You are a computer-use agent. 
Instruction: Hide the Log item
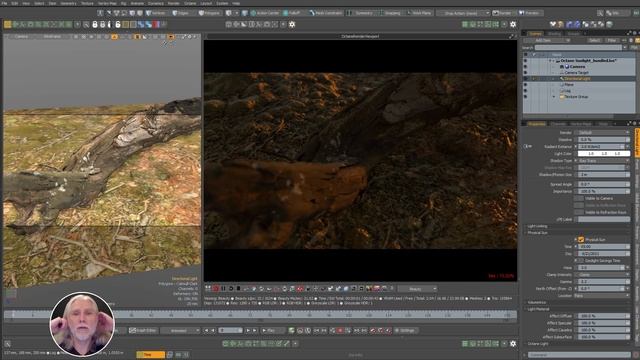click(525, 91)
